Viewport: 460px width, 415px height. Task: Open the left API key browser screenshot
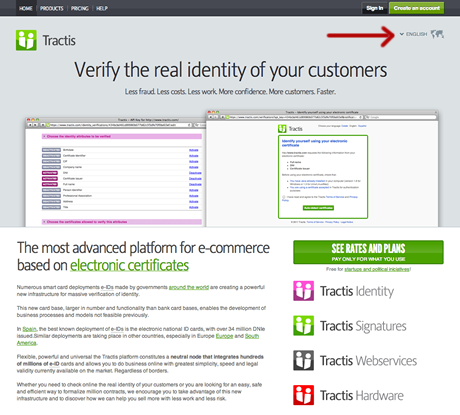115,172
